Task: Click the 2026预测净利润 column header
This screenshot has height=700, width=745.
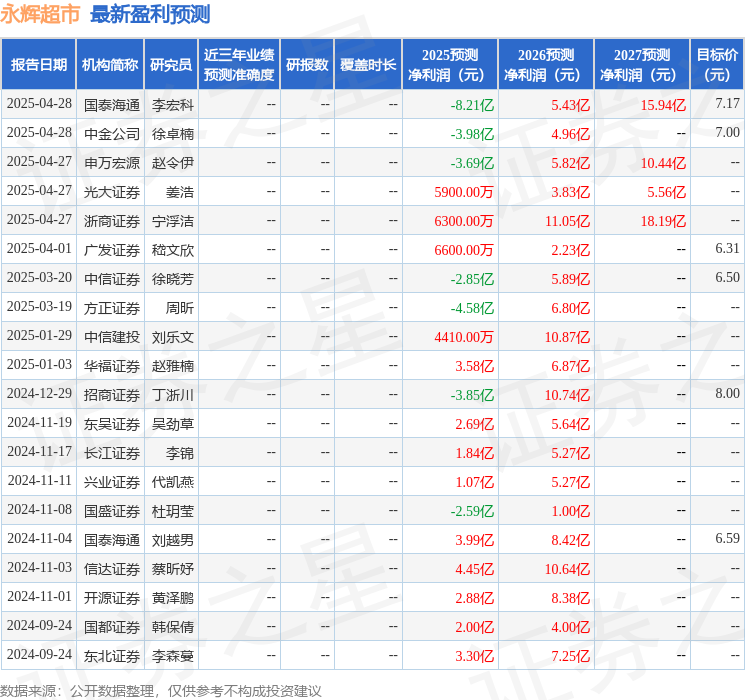Action: pyautogui.click(x=546, y=65)
